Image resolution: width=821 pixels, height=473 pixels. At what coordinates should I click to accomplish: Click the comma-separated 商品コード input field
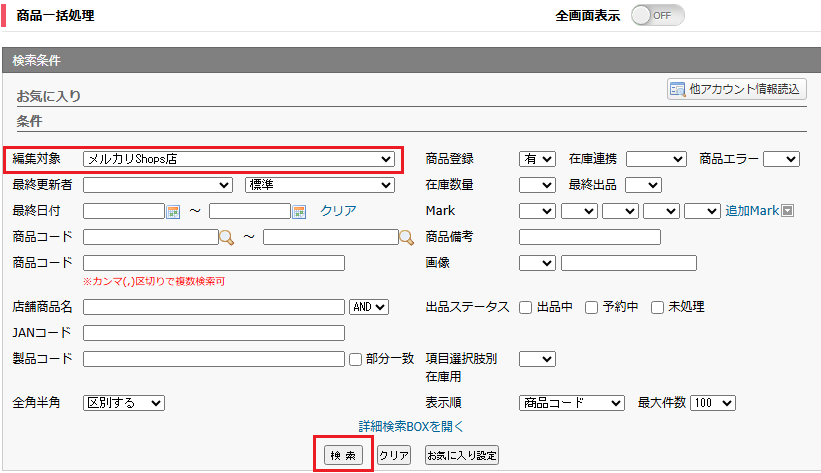(x=214, y=263)
